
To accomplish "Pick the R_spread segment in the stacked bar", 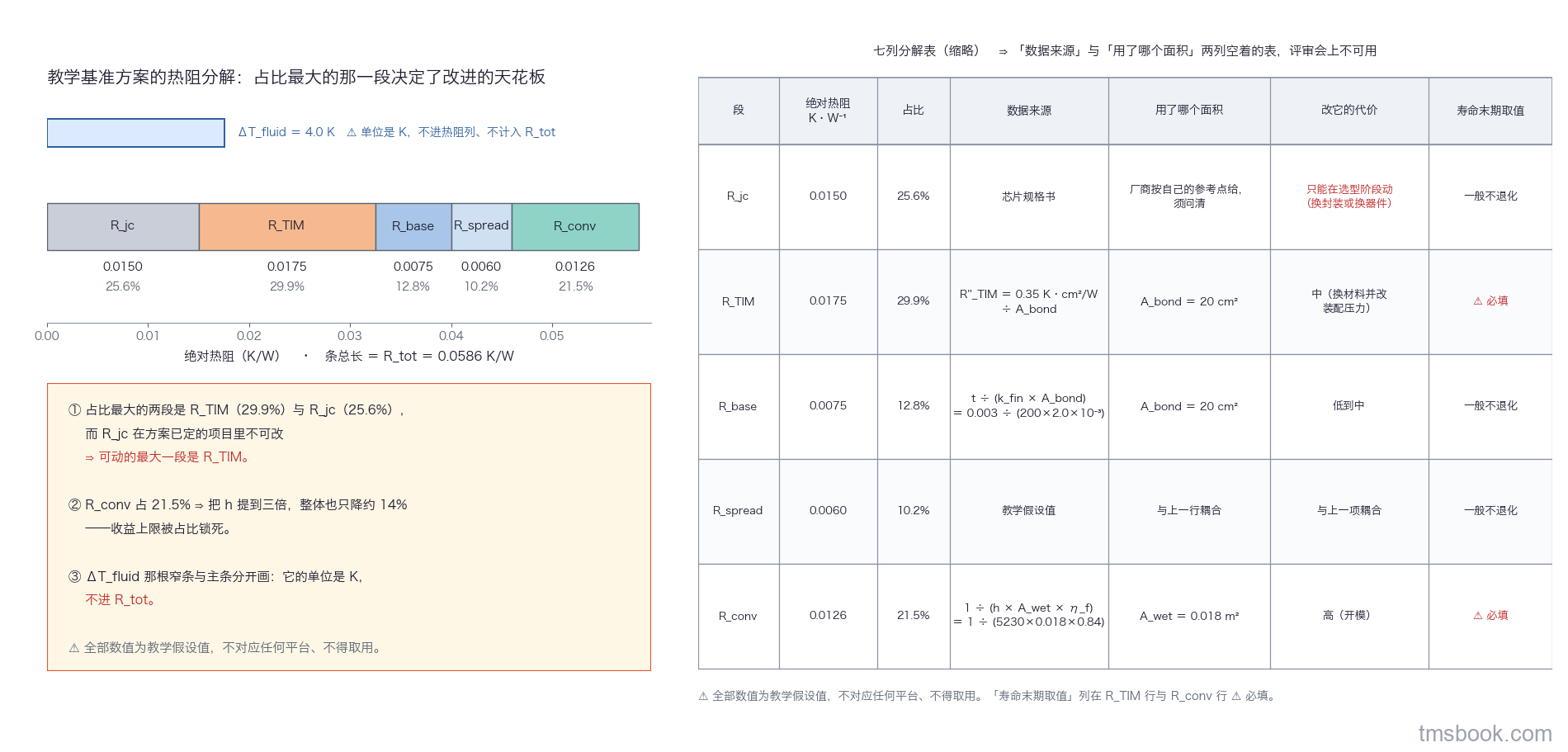I will [x=482, y=226].
